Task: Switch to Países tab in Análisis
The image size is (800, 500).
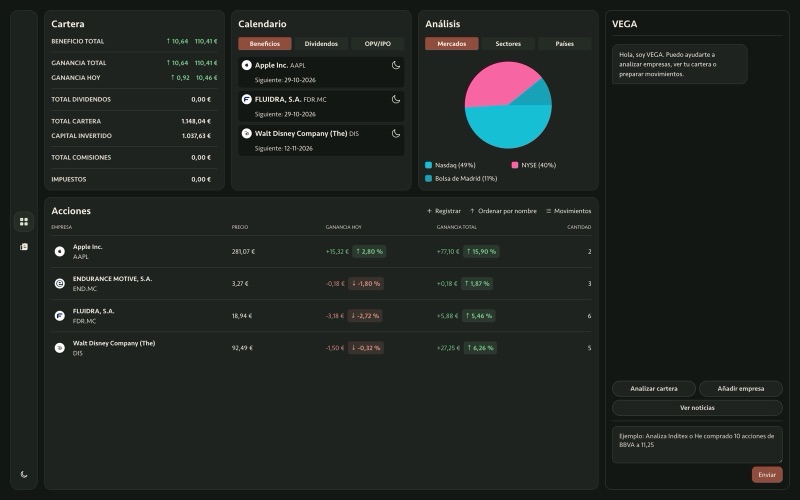Action: tap(564, 44)
